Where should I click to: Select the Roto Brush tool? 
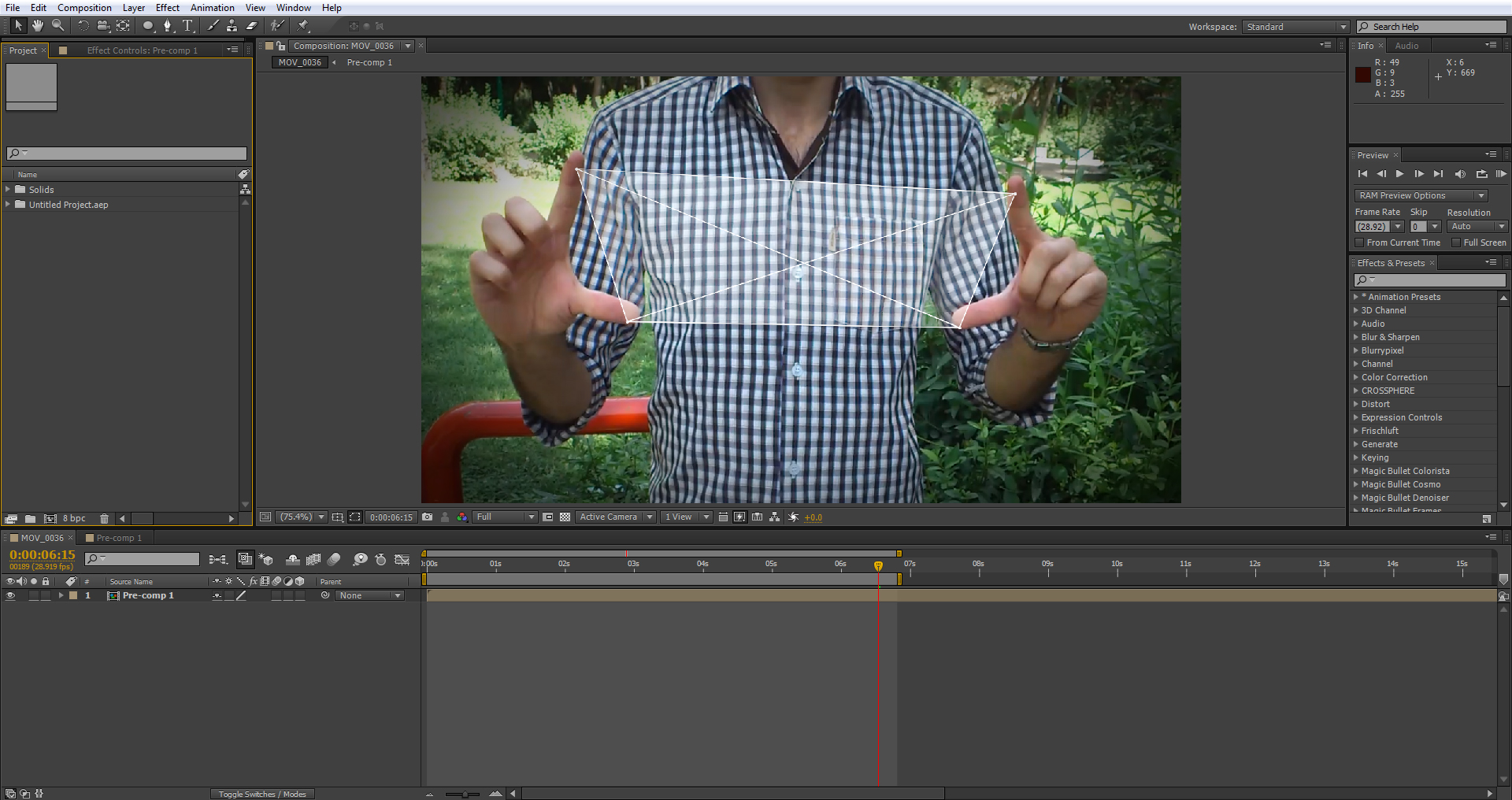(x=277, y=25)
